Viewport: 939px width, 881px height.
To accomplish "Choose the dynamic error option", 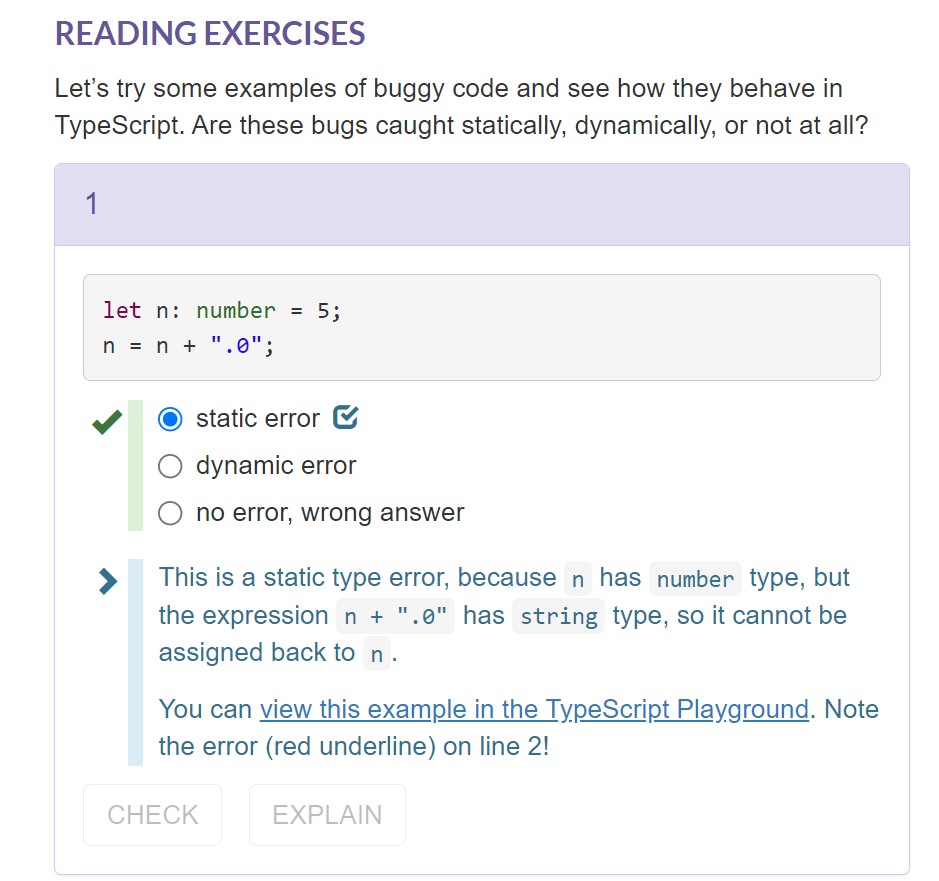I will 171,466.
